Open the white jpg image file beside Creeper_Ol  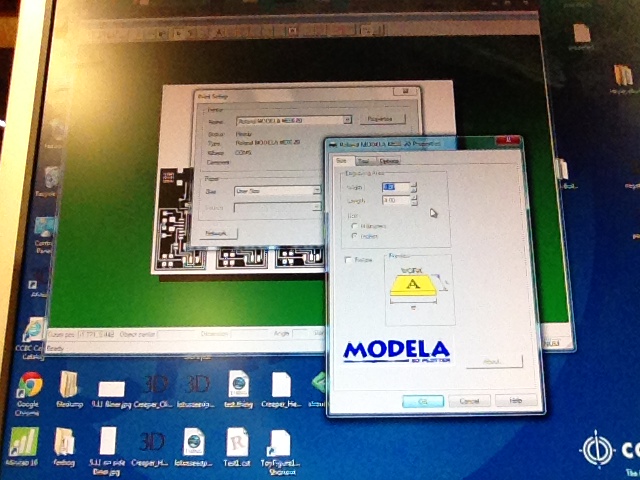tap(111, 389)
